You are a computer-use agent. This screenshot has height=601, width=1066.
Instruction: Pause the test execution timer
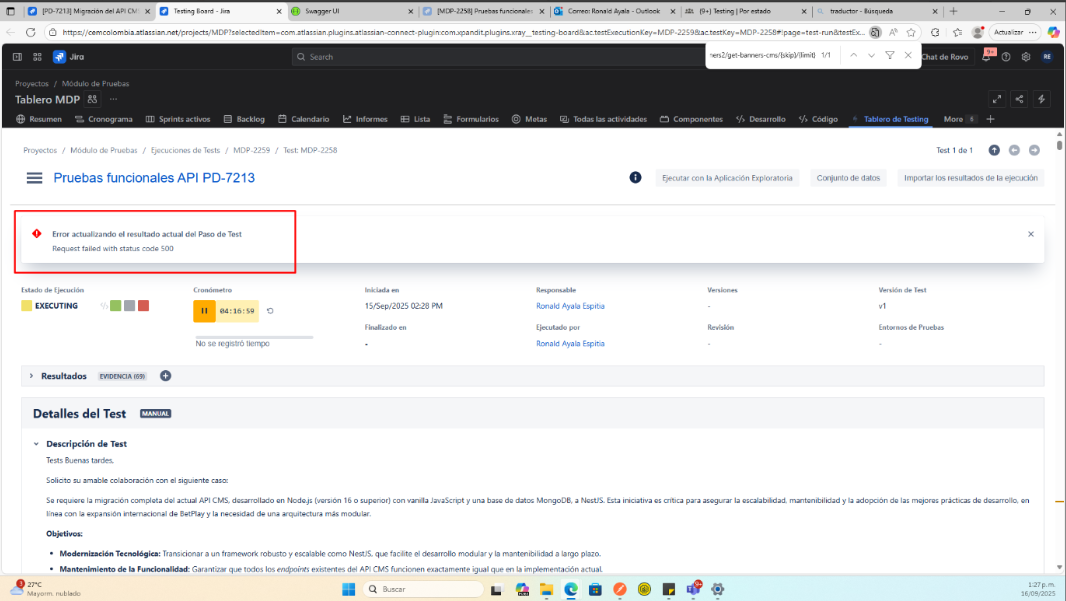click(x=204, y=311)
